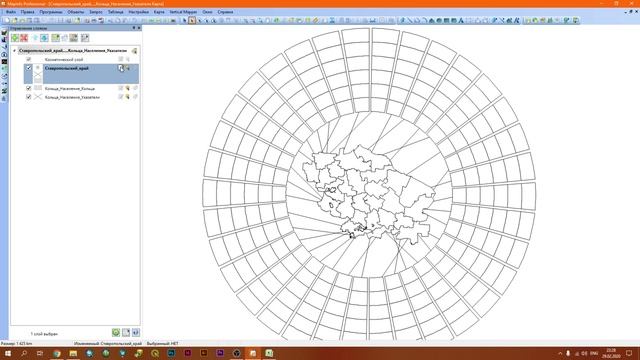640x360 pixels.
Task: Toggle selectable arrow on Кольца_Население_Указатели layer
Action: click(x=128, y=97)
